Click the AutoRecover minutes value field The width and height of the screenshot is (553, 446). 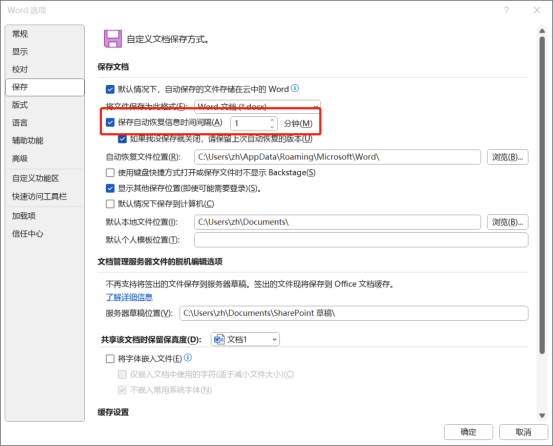250,123
